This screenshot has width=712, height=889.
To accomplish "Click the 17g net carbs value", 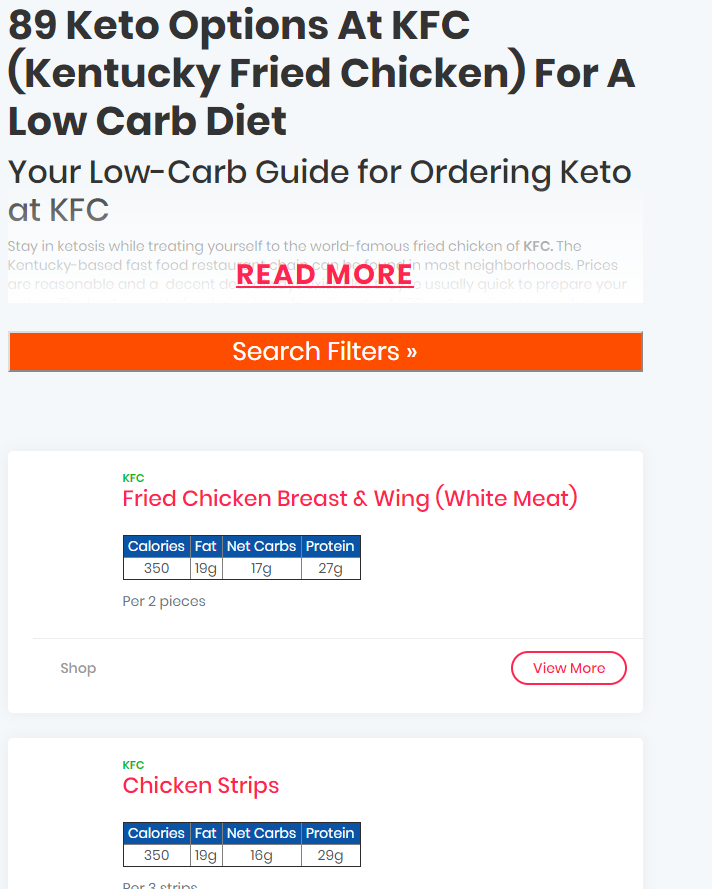I will pos(261,567).
